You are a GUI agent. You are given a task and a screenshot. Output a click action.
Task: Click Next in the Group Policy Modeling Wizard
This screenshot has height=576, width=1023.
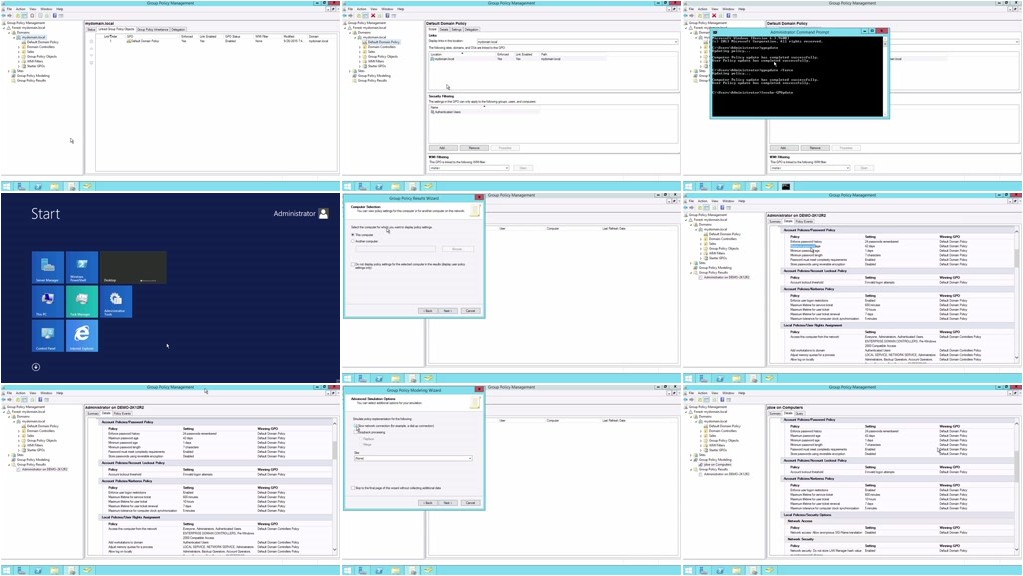[x=448, y=503]
